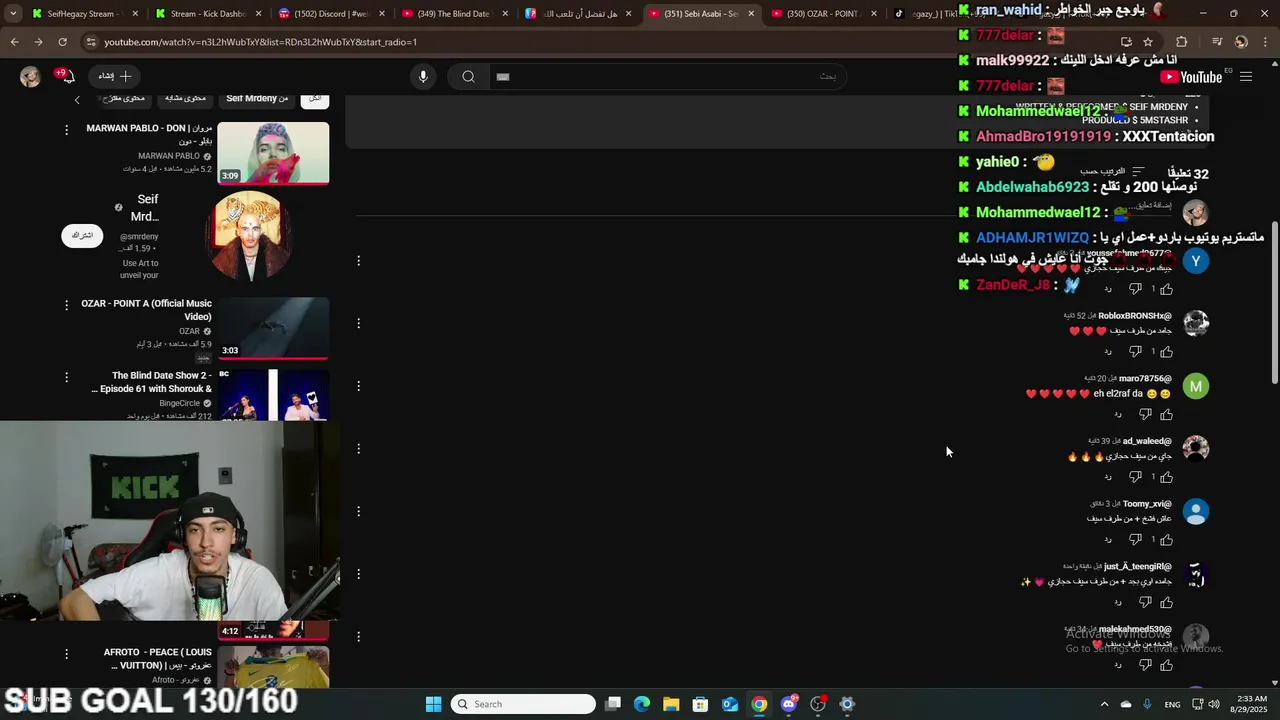
Task: Like the RobloxBRONSHx comment
Action: (1166, 351)
